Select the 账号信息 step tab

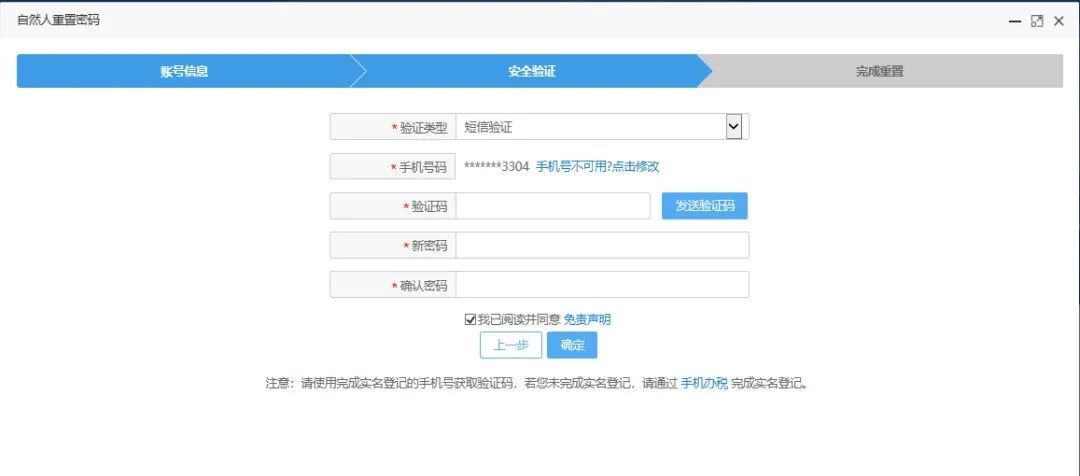(184, 71)
